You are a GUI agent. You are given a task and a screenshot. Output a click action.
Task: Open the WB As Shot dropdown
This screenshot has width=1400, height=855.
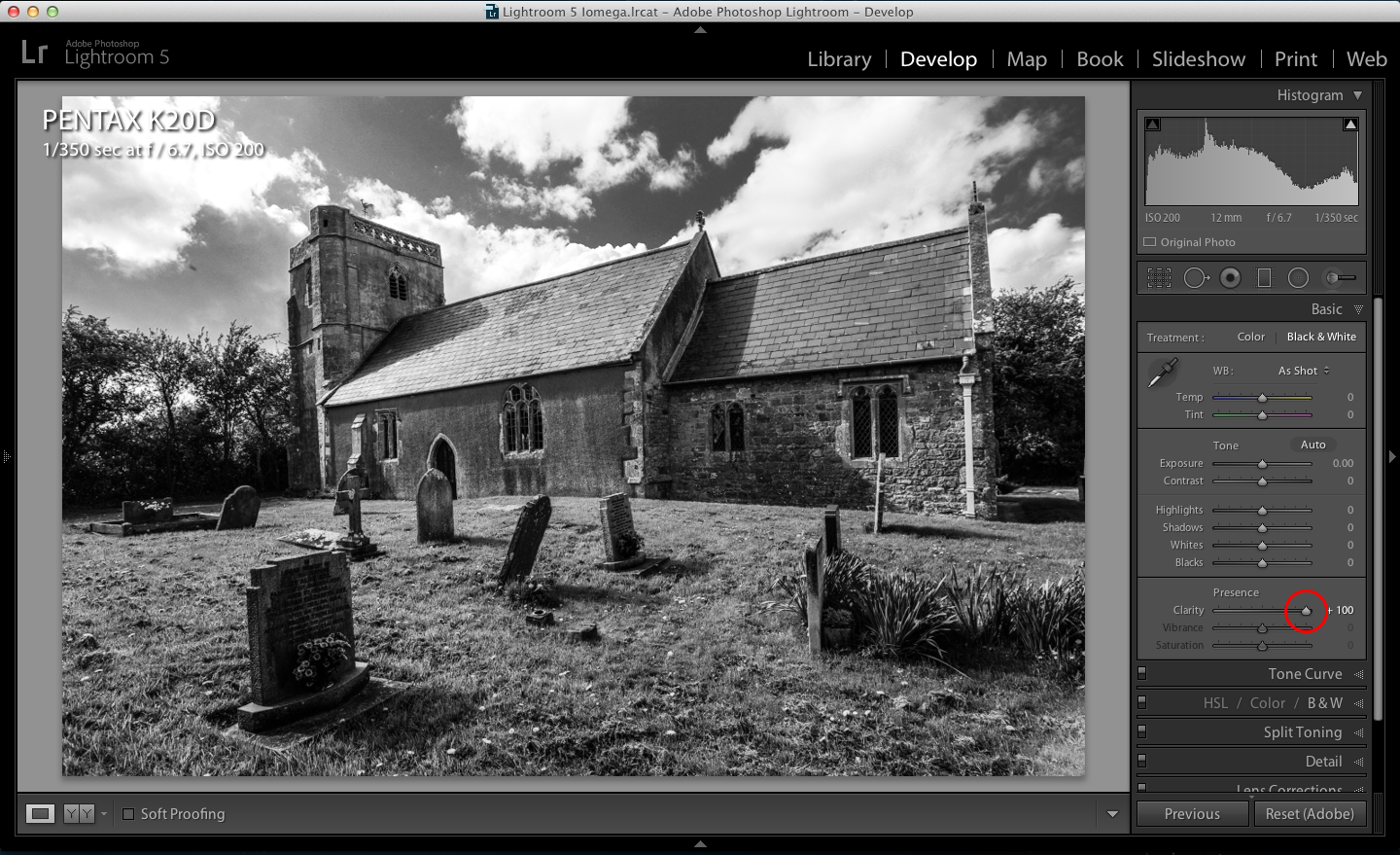[1303, 371]
